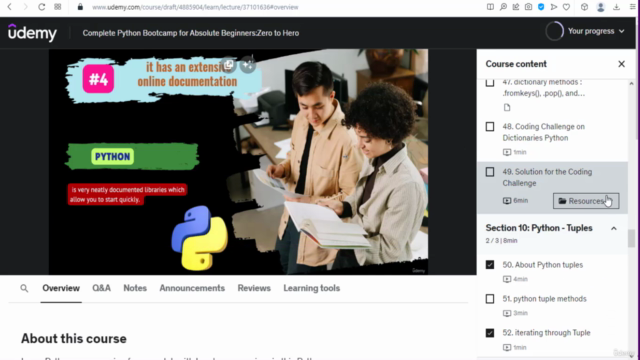Click the course title in the header
The image size is (640, 360).
point(191,33)
